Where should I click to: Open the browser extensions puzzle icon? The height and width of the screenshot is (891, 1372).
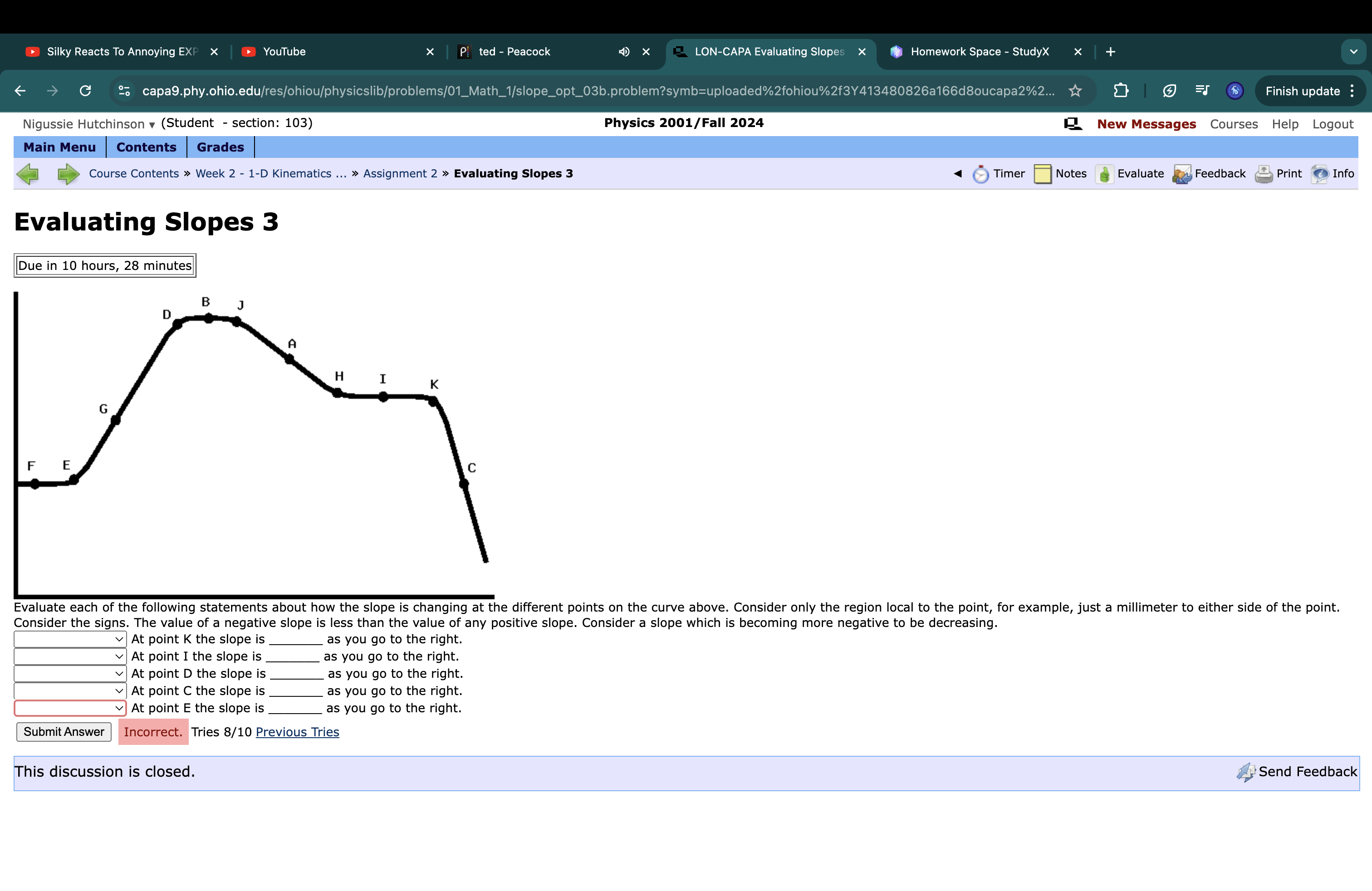tap(1121, 91)
